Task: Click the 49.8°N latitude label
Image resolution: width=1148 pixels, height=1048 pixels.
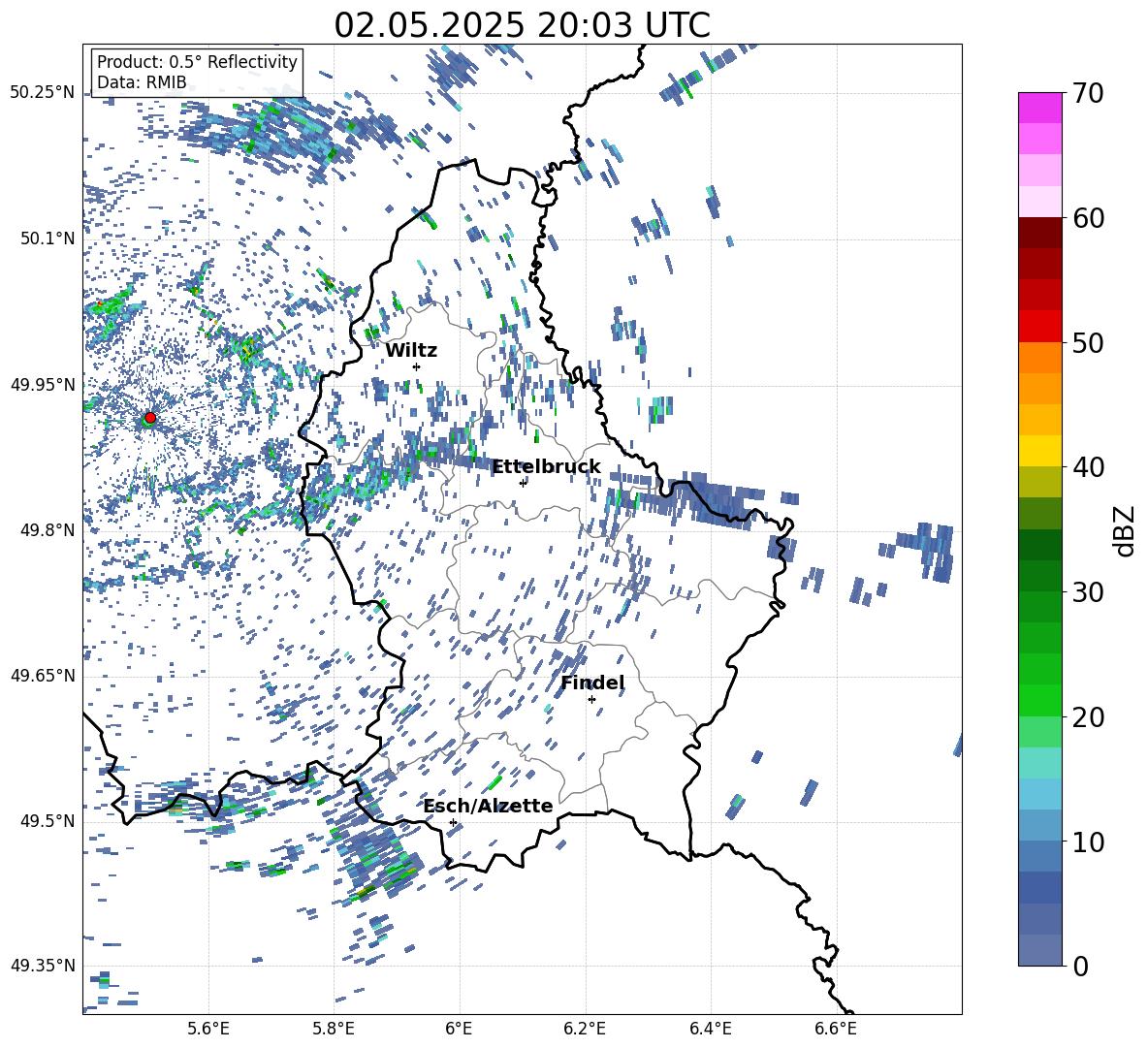Action: coord(47,529)
